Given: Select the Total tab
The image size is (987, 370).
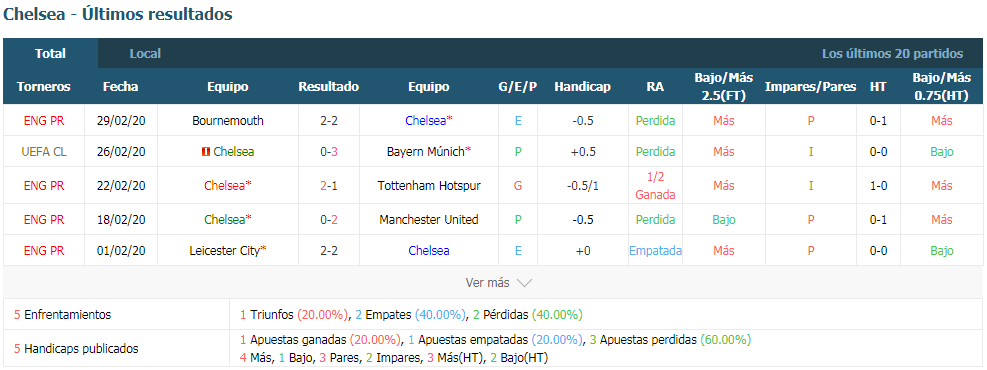Looking at the screenshot, I should point(50,53).
